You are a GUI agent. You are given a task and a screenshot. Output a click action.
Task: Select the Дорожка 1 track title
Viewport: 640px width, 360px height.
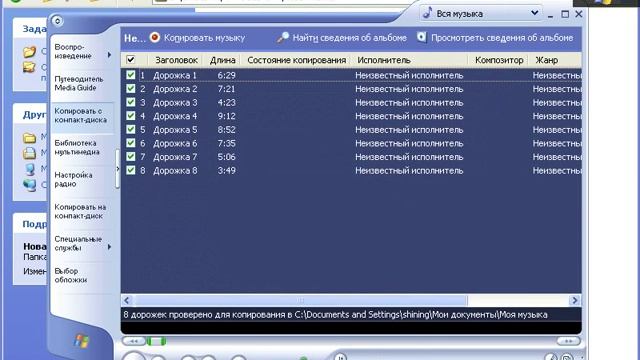click(175, 75)
